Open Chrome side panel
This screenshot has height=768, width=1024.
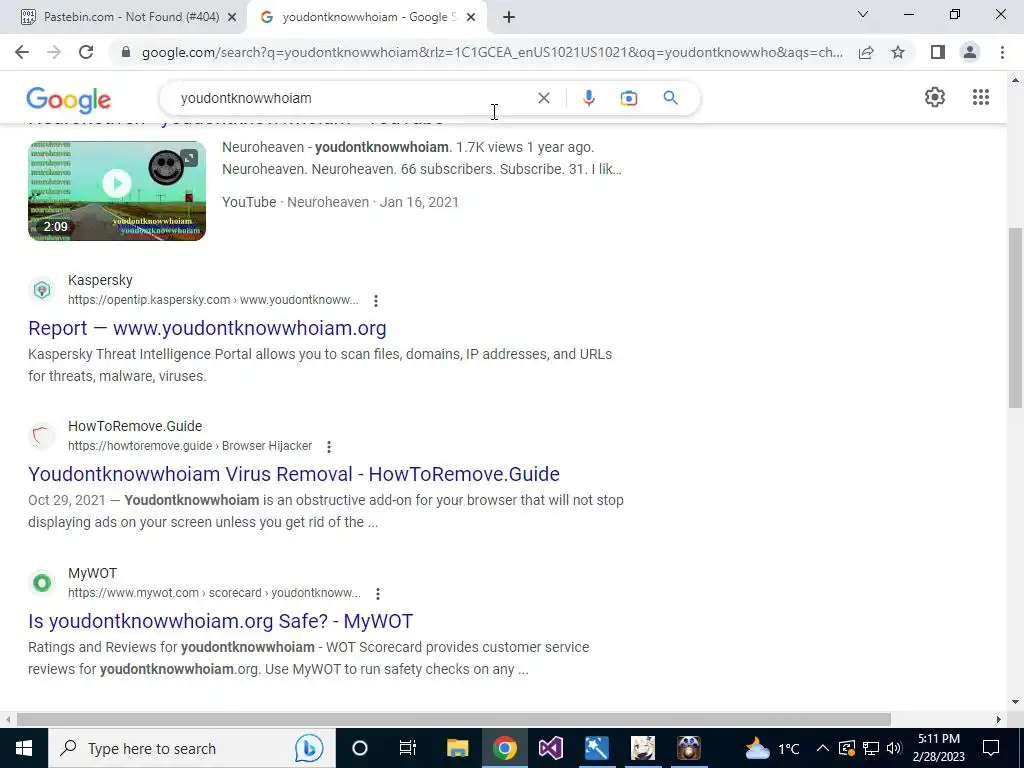[x=938, y=52]
